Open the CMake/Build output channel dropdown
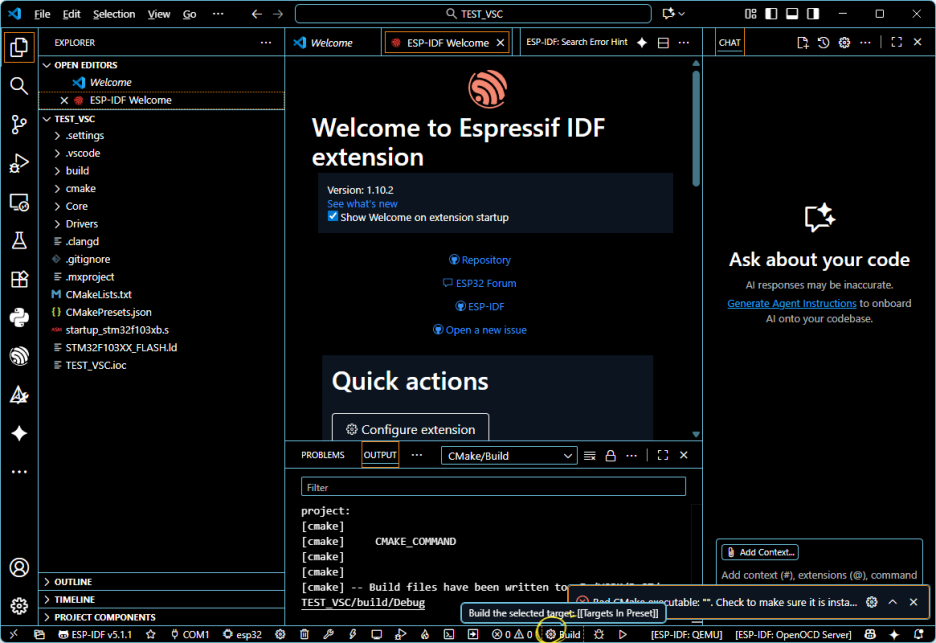The image size is (936, 643). coord(509,456)
